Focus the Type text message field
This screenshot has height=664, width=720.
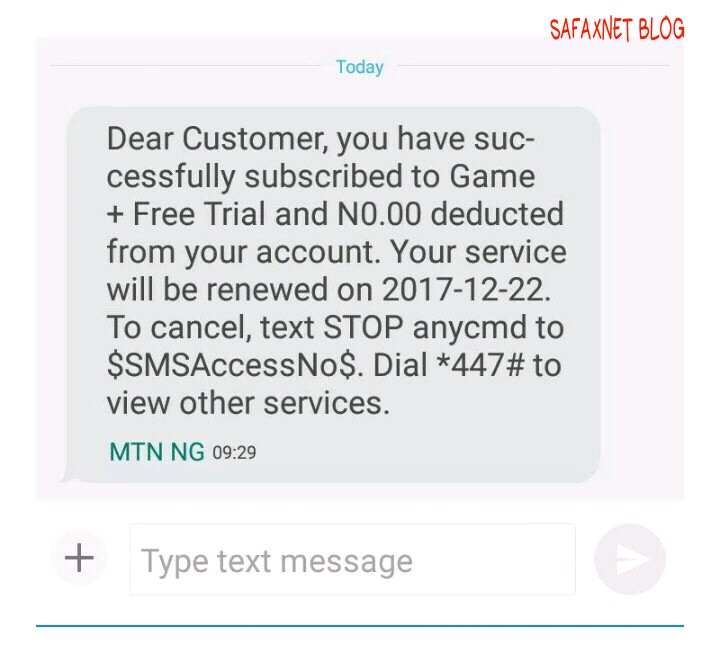coord(352,559)
